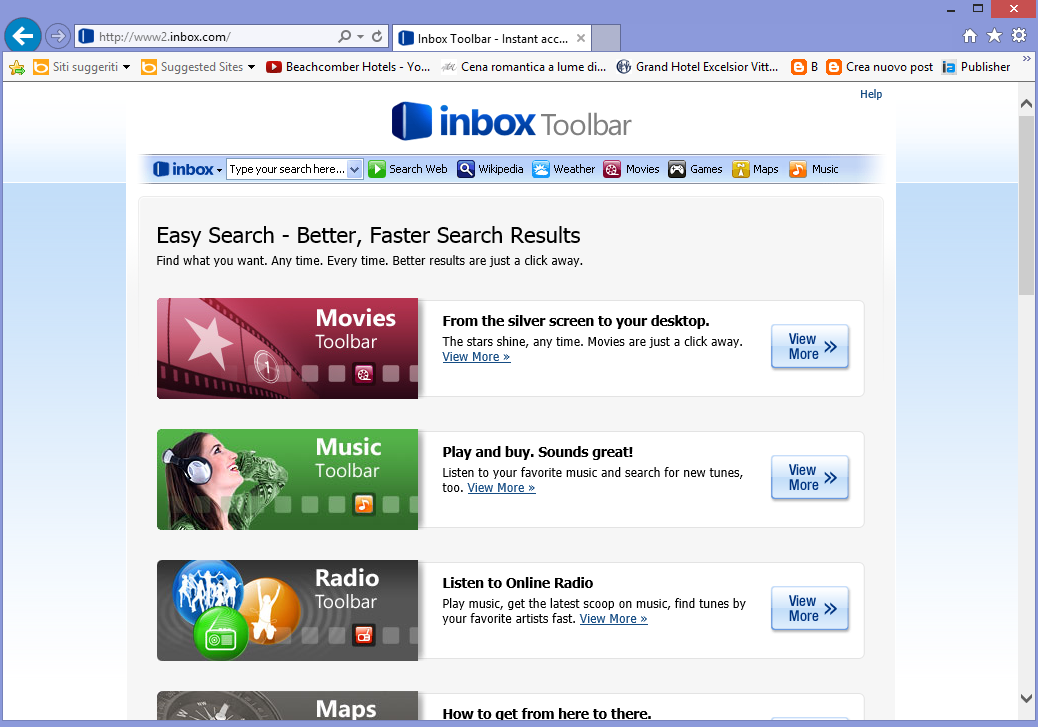
Task: Click the Help link
Action: [x=871, y=94]
